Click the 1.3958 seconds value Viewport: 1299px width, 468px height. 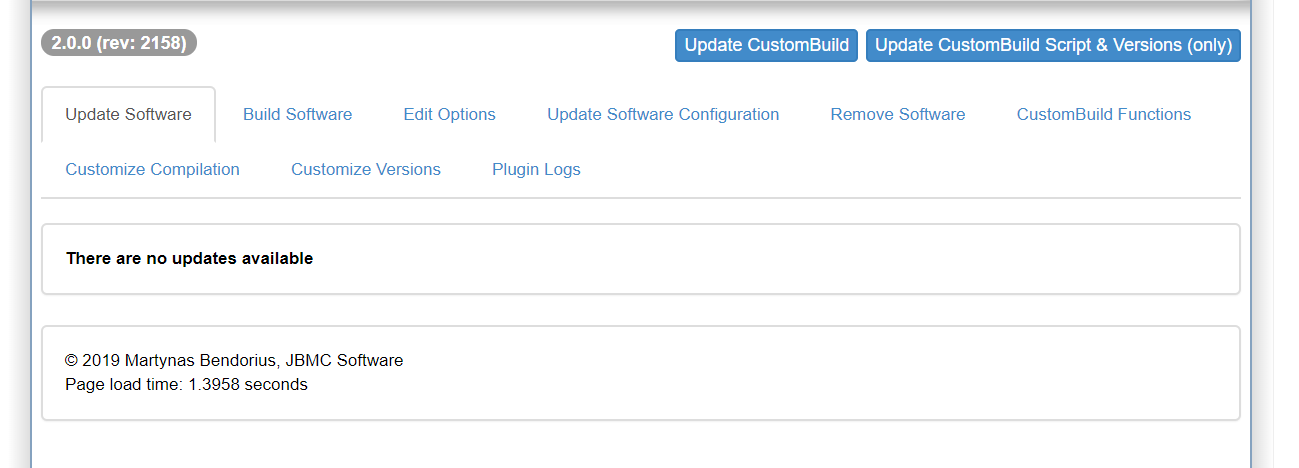coord(248,384)
